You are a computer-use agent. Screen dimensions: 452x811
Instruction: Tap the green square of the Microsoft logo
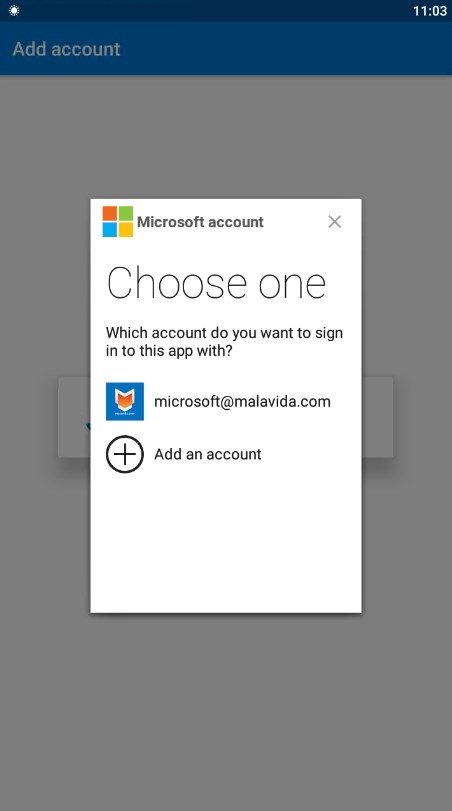click(126, 214)
